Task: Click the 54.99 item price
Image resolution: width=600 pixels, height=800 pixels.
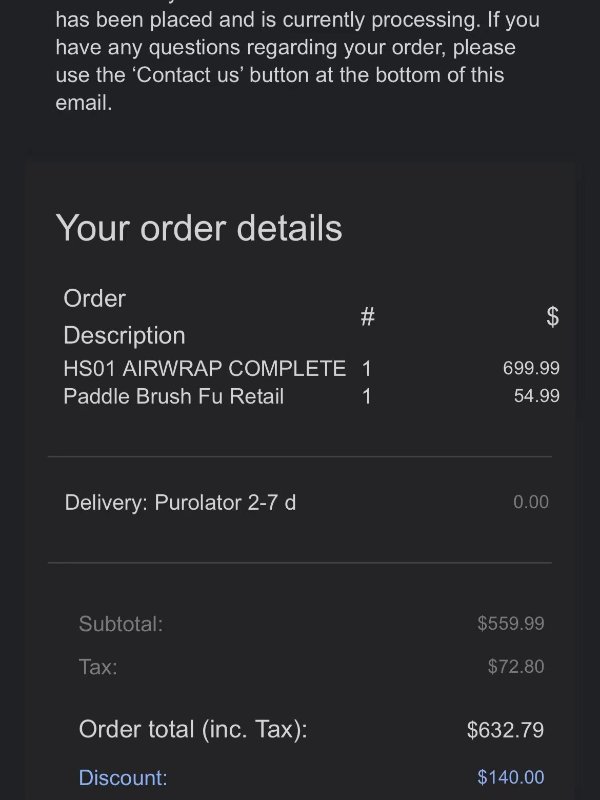Action: [538, 396]
